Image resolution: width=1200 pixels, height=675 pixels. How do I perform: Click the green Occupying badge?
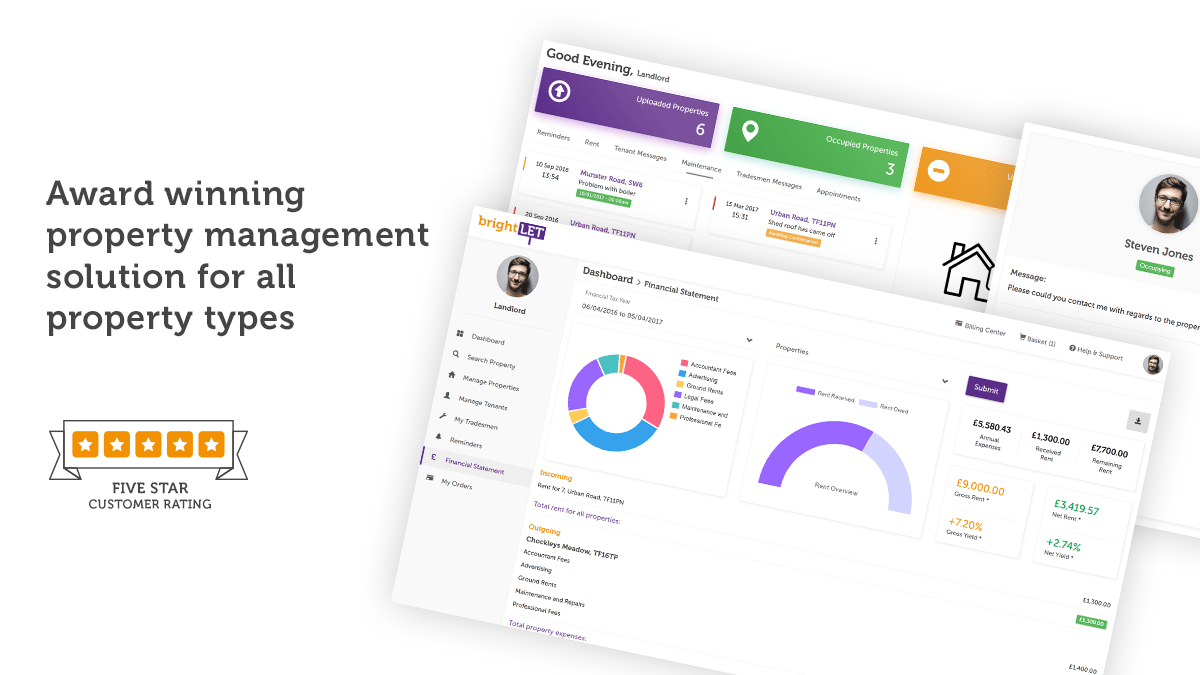[x=1154, y=267]
